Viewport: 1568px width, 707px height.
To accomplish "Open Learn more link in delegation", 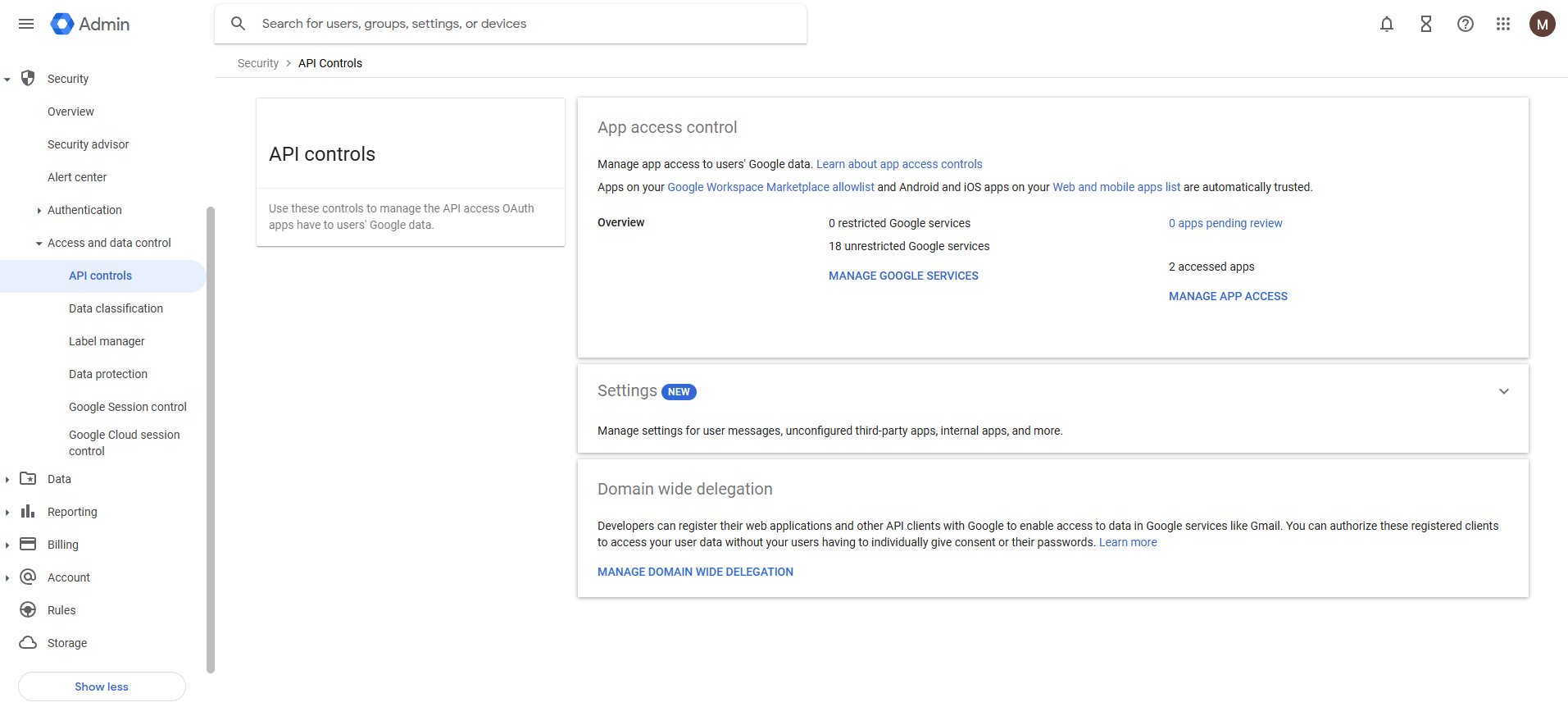I will pos(1128,542).
